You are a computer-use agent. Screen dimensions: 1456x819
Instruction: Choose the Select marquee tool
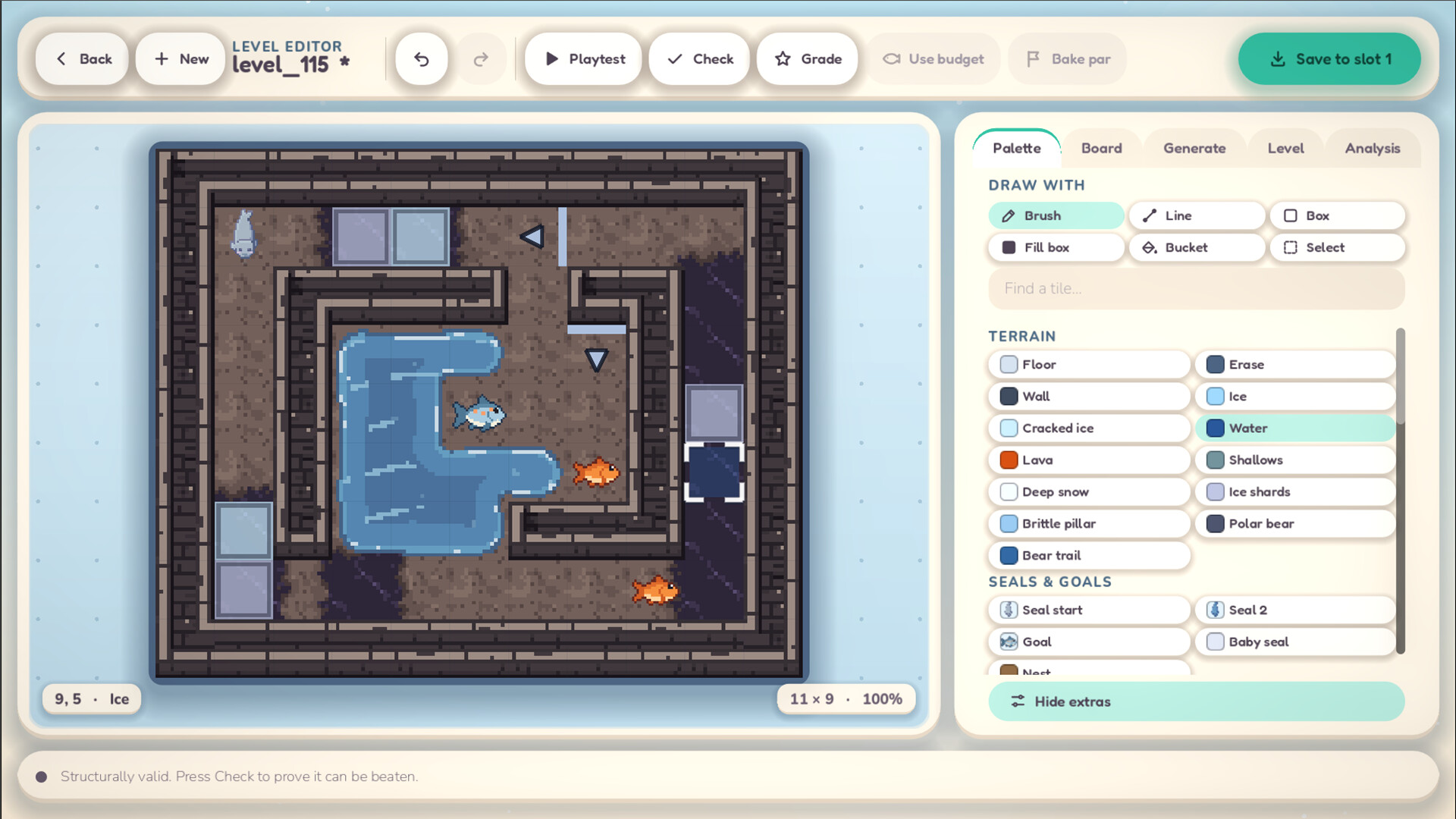point(1338,247)
